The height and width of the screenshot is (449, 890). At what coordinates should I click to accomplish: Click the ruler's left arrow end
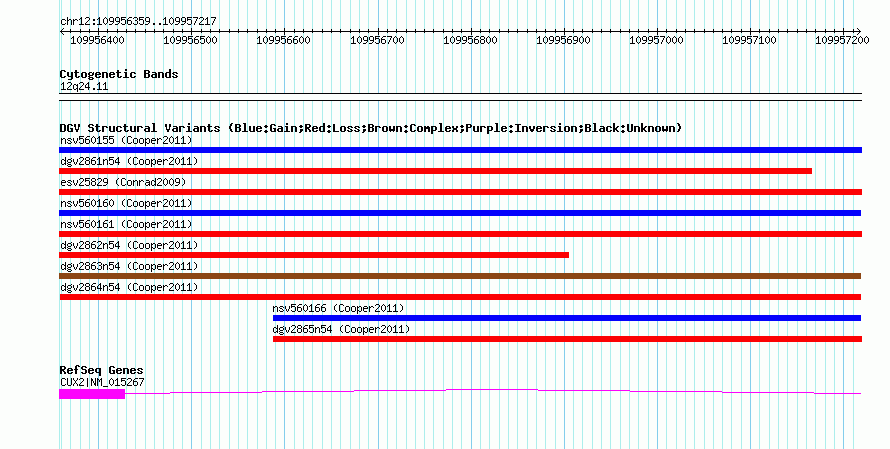coord(62,32)
